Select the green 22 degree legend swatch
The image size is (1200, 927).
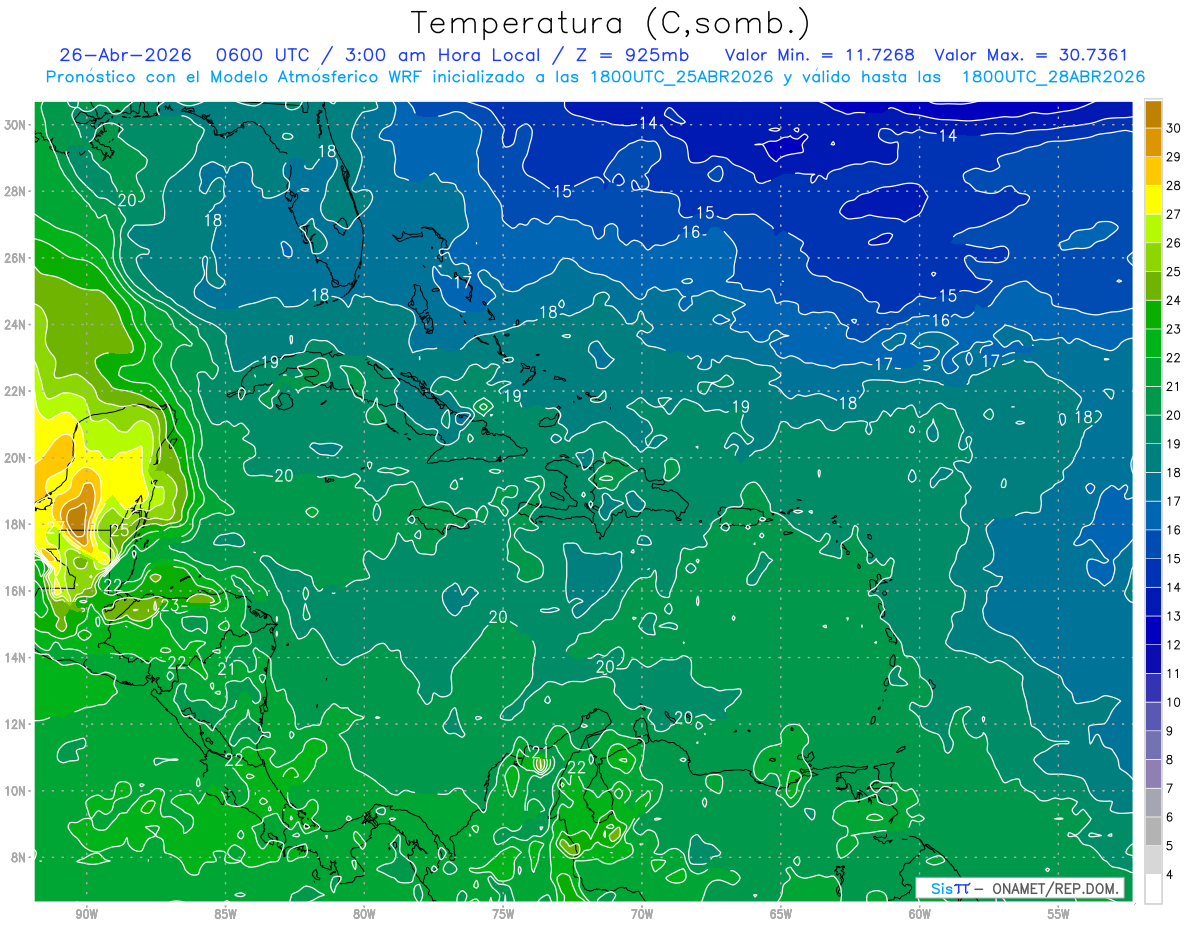(x=1153, y=344)
